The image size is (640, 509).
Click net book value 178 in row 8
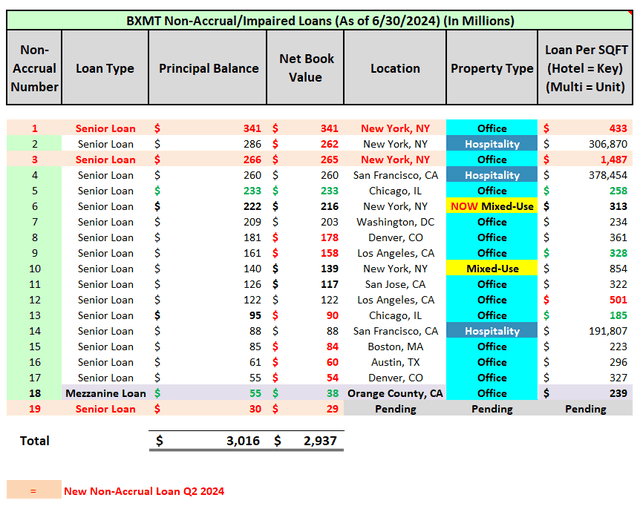(x=329, y=238)
